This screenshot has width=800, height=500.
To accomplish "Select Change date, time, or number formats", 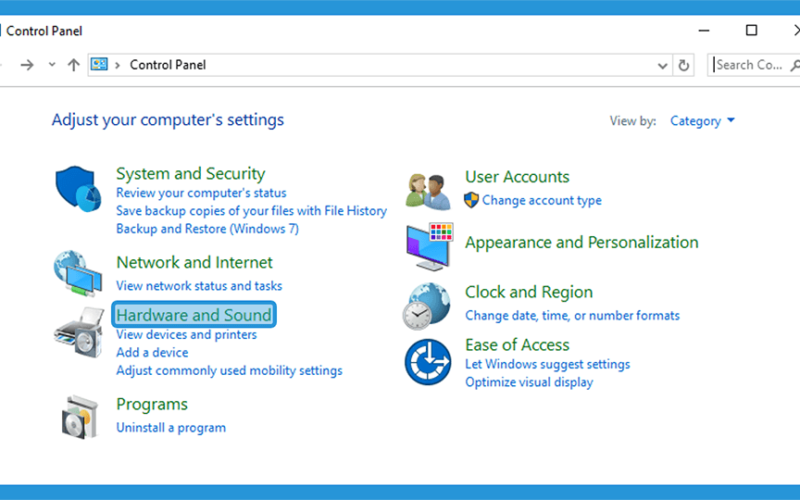I will coord(572,316).
